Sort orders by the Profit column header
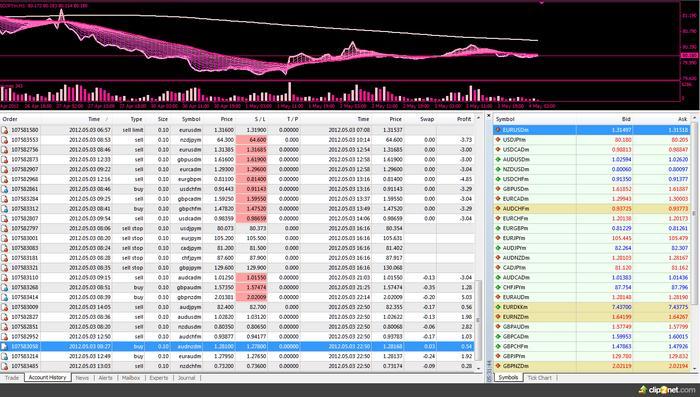The width and height of the screenshot is (700, 397). tap(463, 119)
